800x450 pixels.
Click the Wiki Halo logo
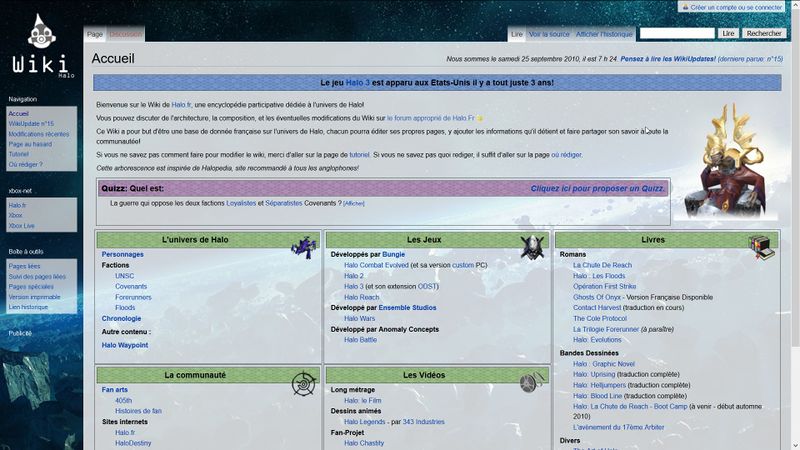(42, 46)
